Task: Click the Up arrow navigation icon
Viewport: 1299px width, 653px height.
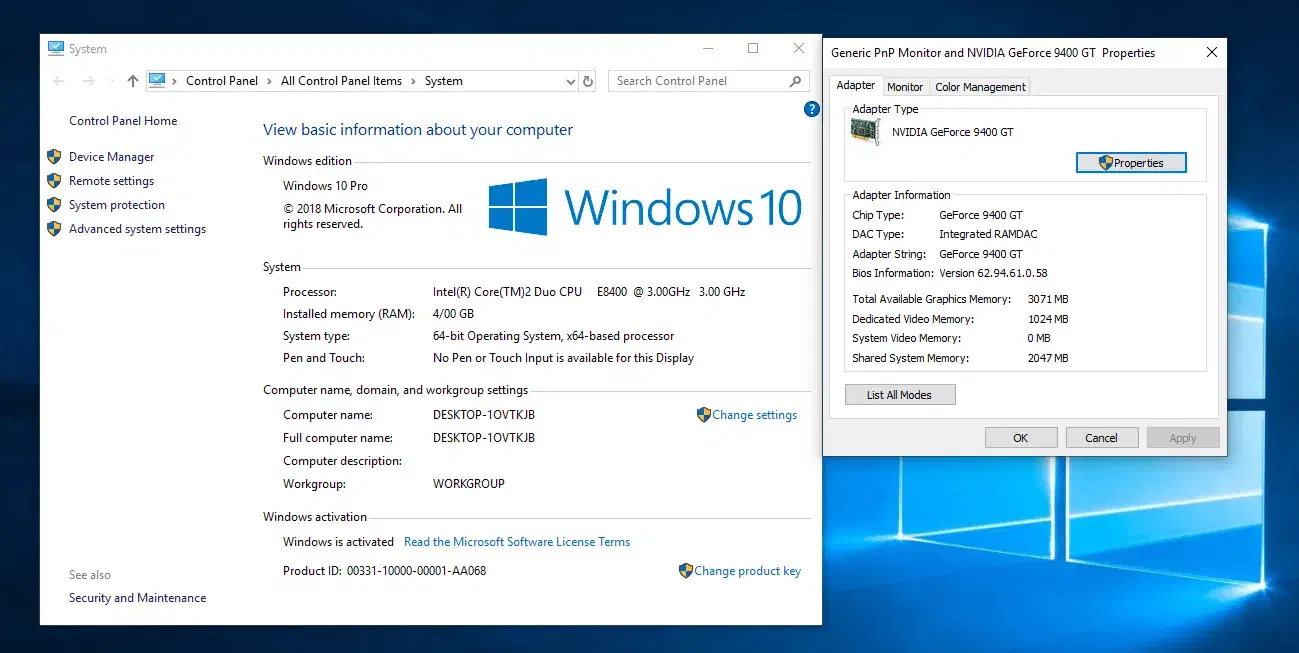Action: [133, 81]
